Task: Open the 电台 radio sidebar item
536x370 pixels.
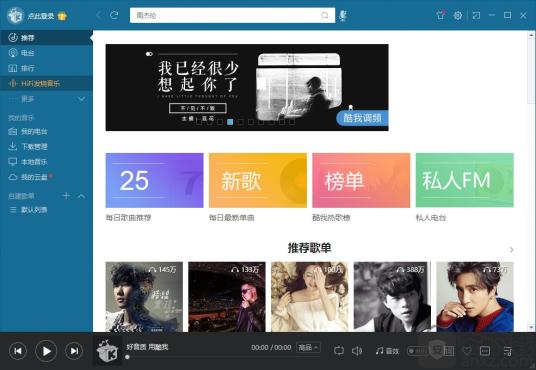Action: coord(46,53)
